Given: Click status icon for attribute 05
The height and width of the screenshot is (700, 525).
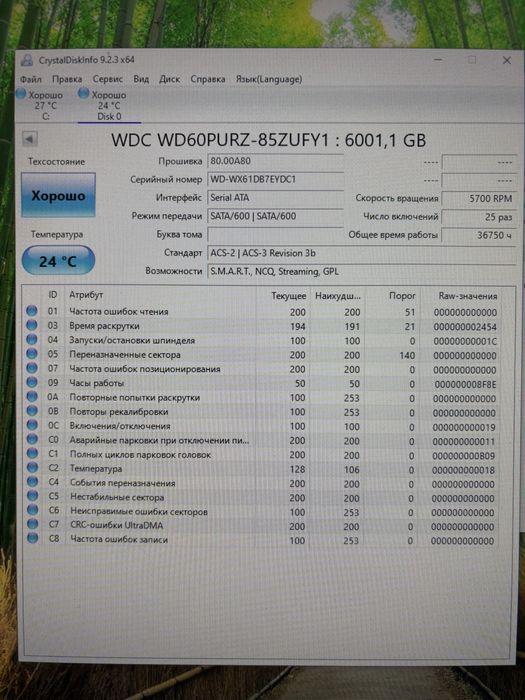Looking at the screenshot, I should click(32, 354).
